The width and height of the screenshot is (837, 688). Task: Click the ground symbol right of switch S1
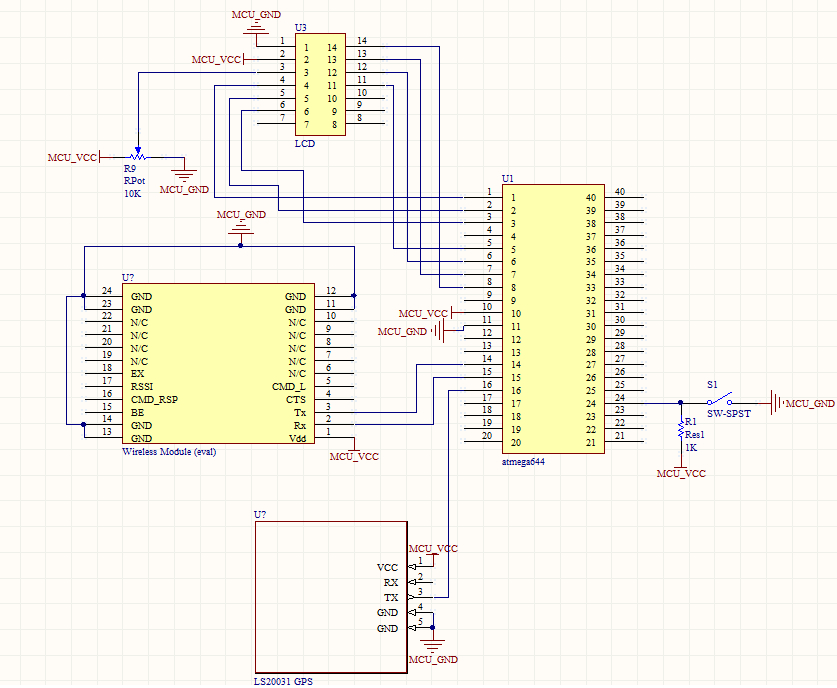tap(776, 402)
